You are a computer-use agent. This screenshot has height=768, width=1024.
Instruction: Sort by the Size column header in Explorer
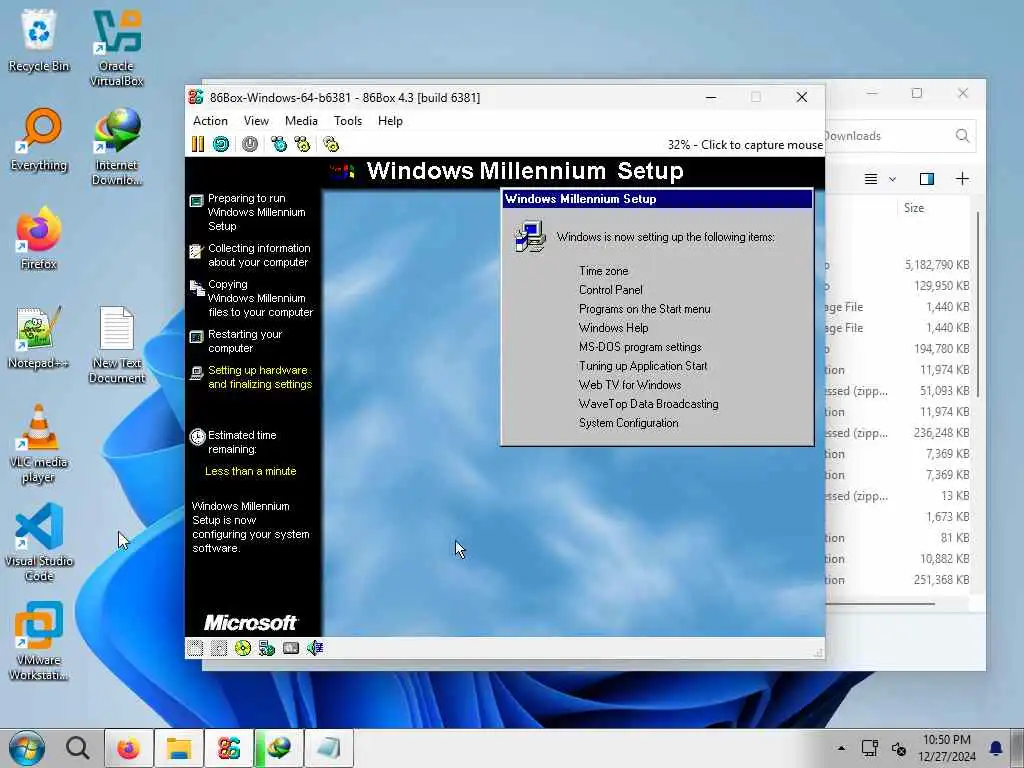[914, 208]
